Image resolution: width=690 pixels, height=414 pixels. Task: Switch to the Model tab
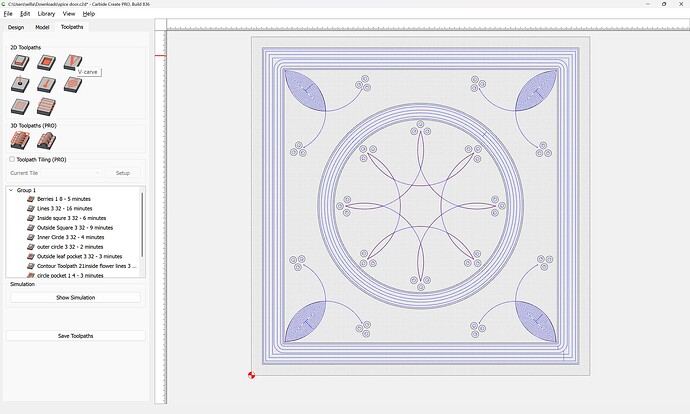(x=42, y=27)
